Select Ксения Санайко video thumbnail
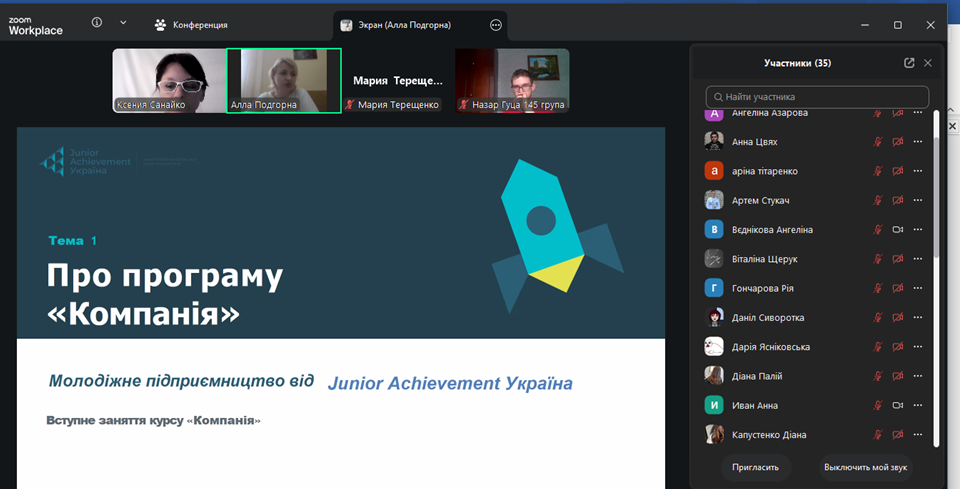Image resolution: width=960 pixels, height=489 pixels. tap(170, 81)
